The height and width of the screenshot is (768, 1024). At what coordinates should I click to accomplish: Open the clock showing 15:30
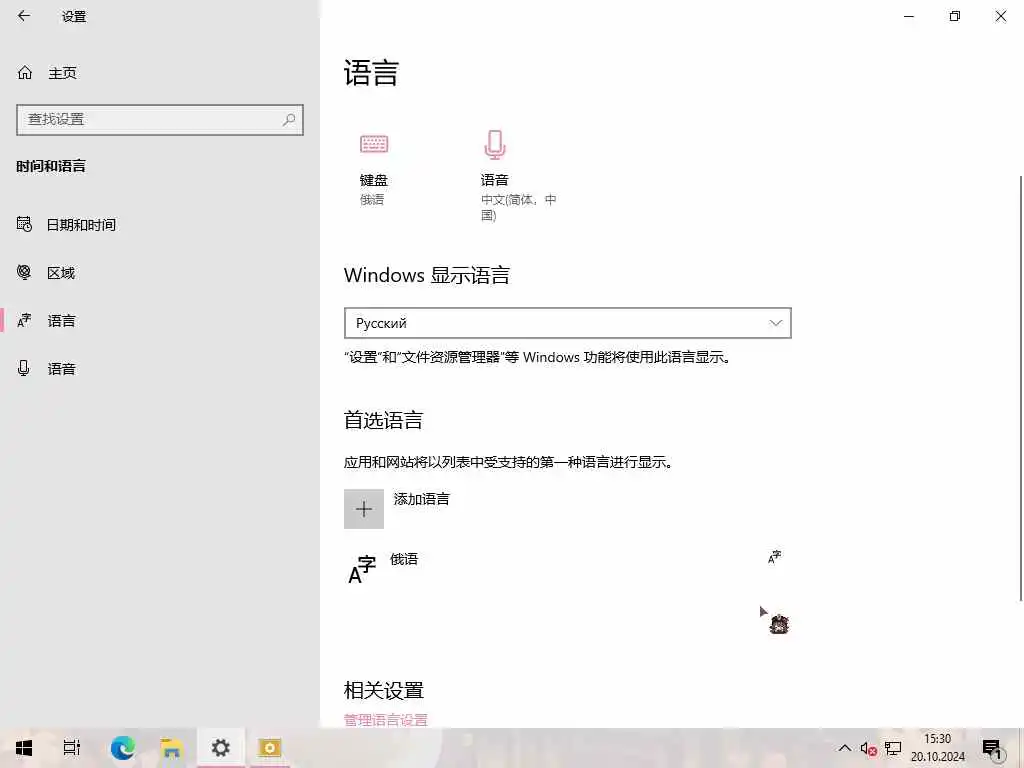[938, 748]
